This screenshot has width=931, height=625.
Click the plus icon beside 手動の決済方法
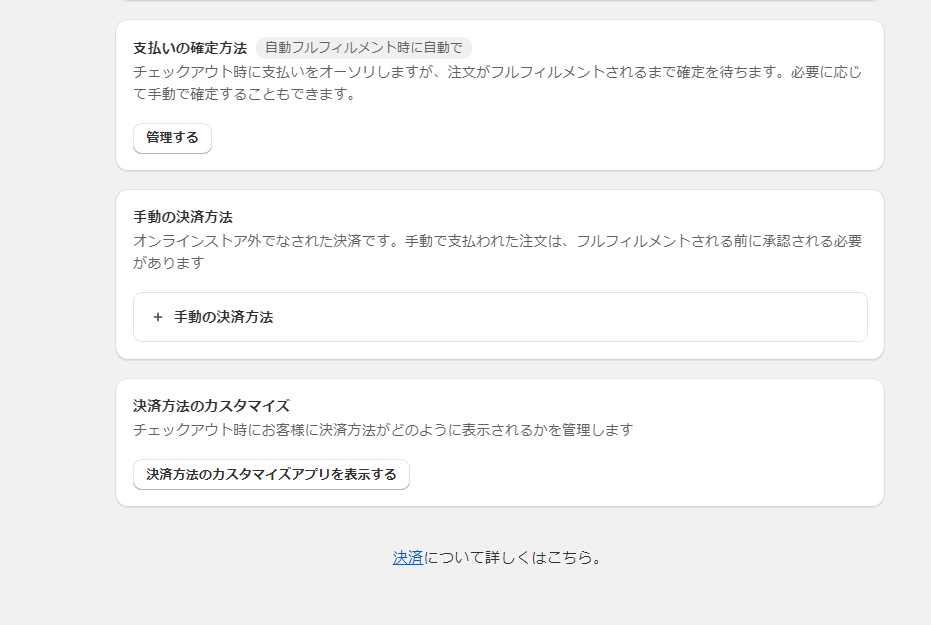point(156,317)
